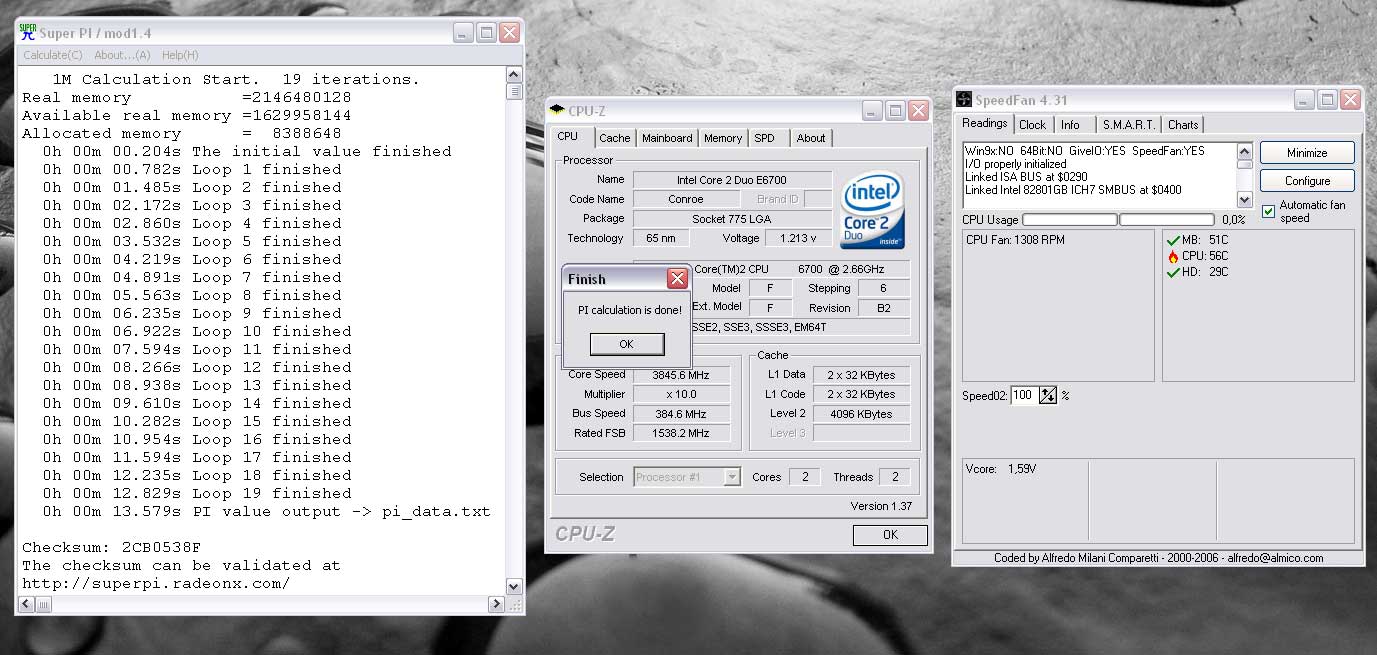
Task: Click Super PI horizontal scroll left arrow
Action: (x=26, y=604)
